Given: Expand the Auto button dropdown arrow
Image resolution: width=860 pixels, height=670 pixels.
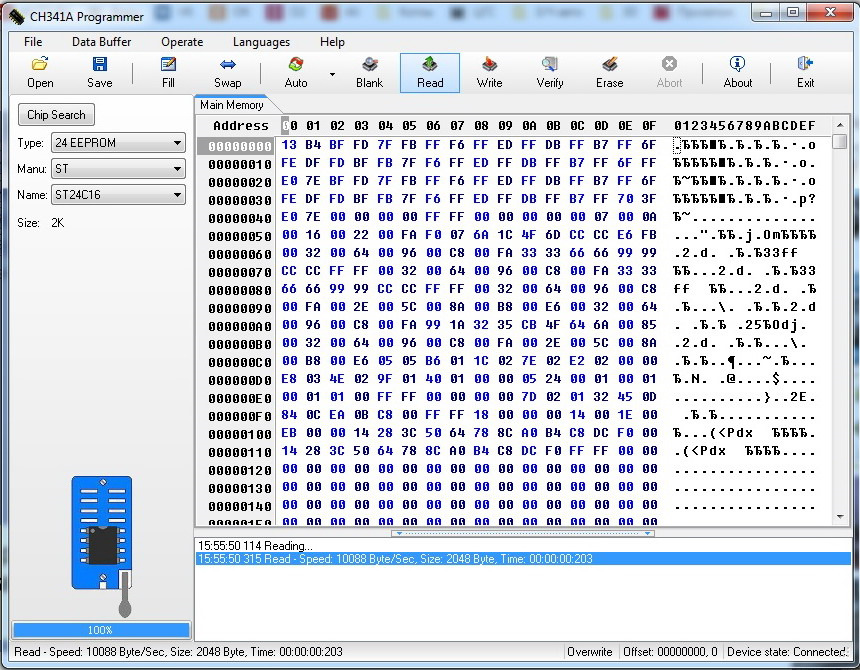Looking at the screenshot, I should pyautogui.click(x=332, y=74).
